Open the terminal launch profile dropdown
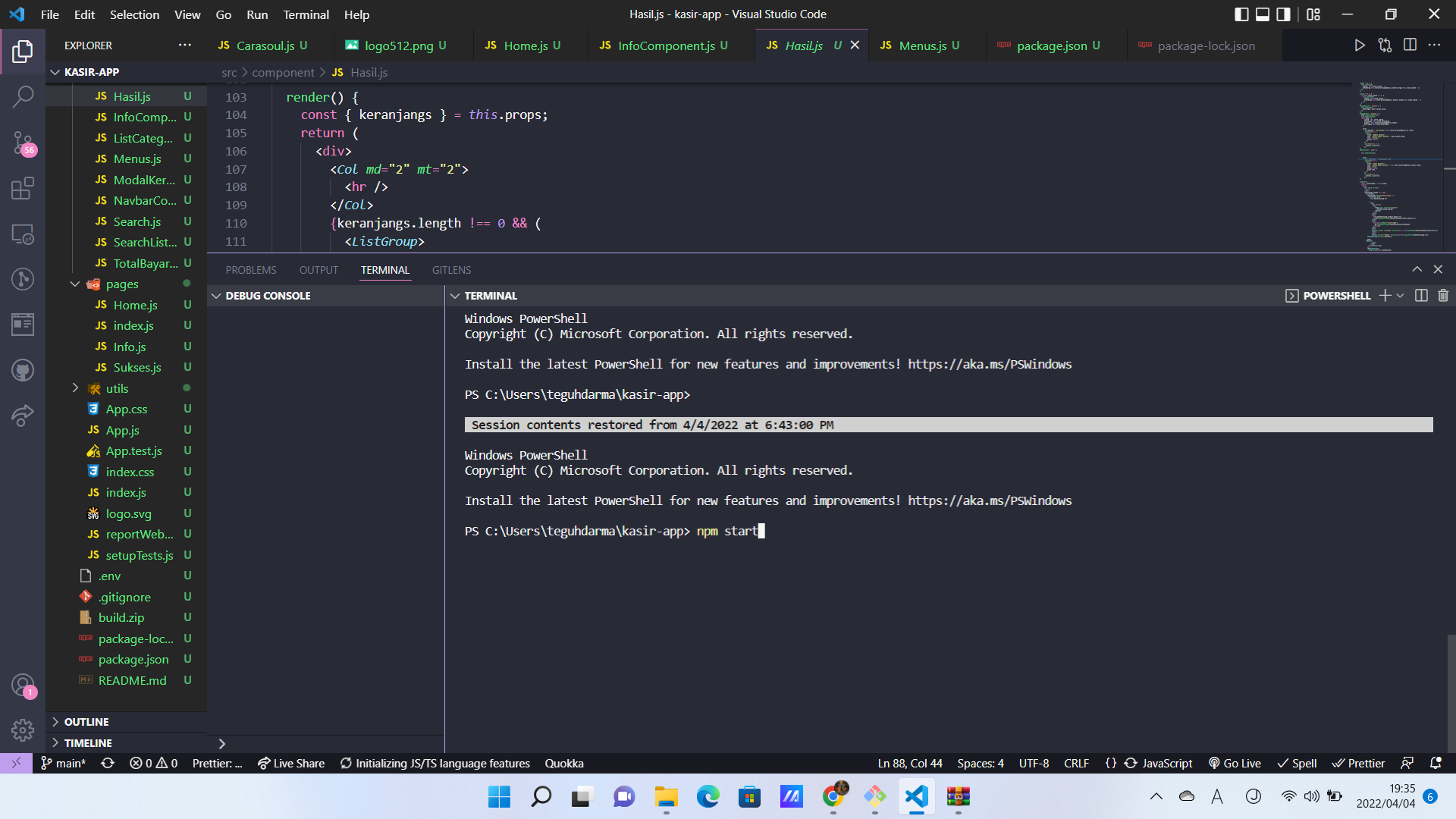The height and width of the screenshot is (819, 1456). (1399, 296)
